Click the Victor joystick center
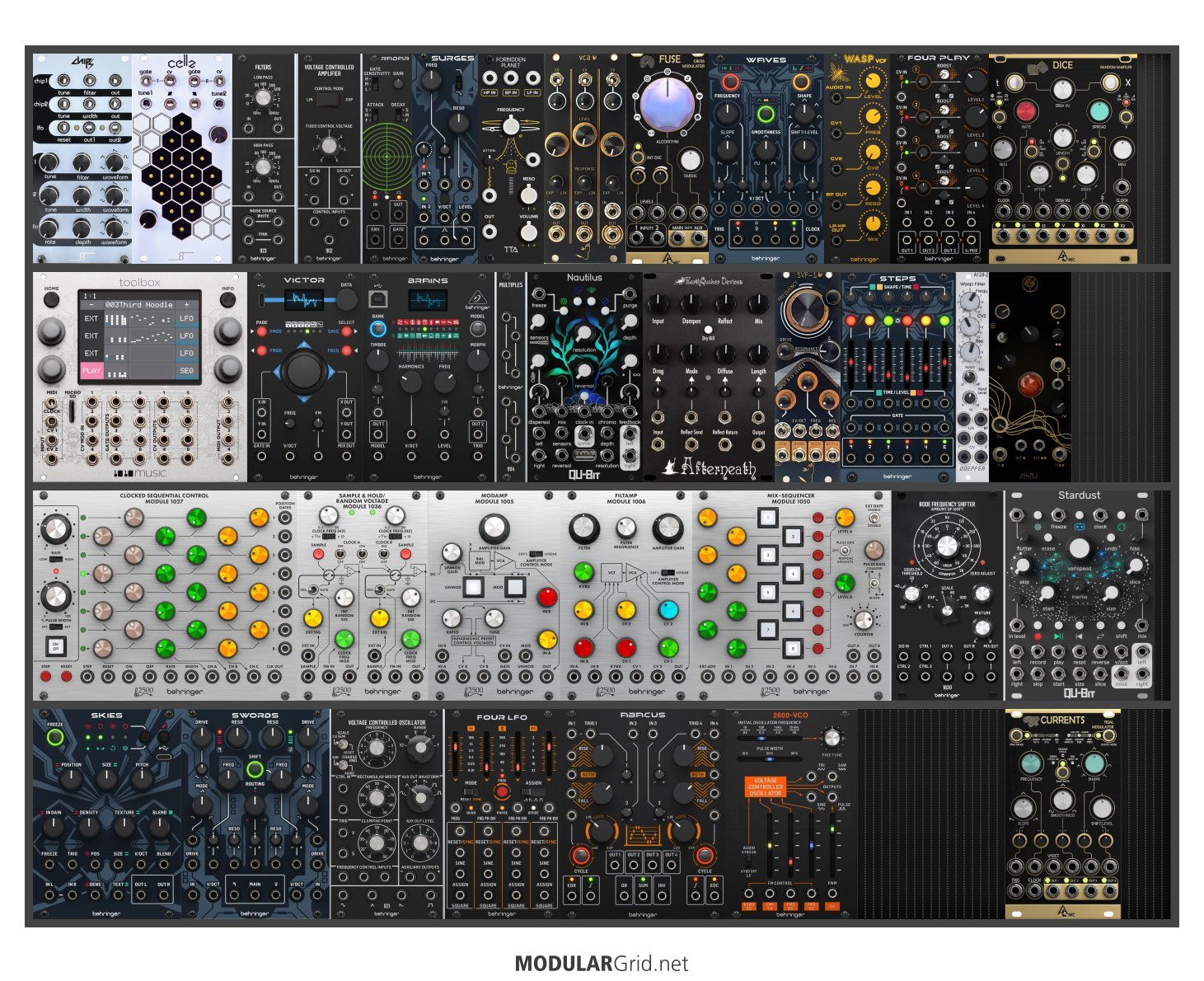Screen dimensions: 1204x981 click(x=304, y=371)
